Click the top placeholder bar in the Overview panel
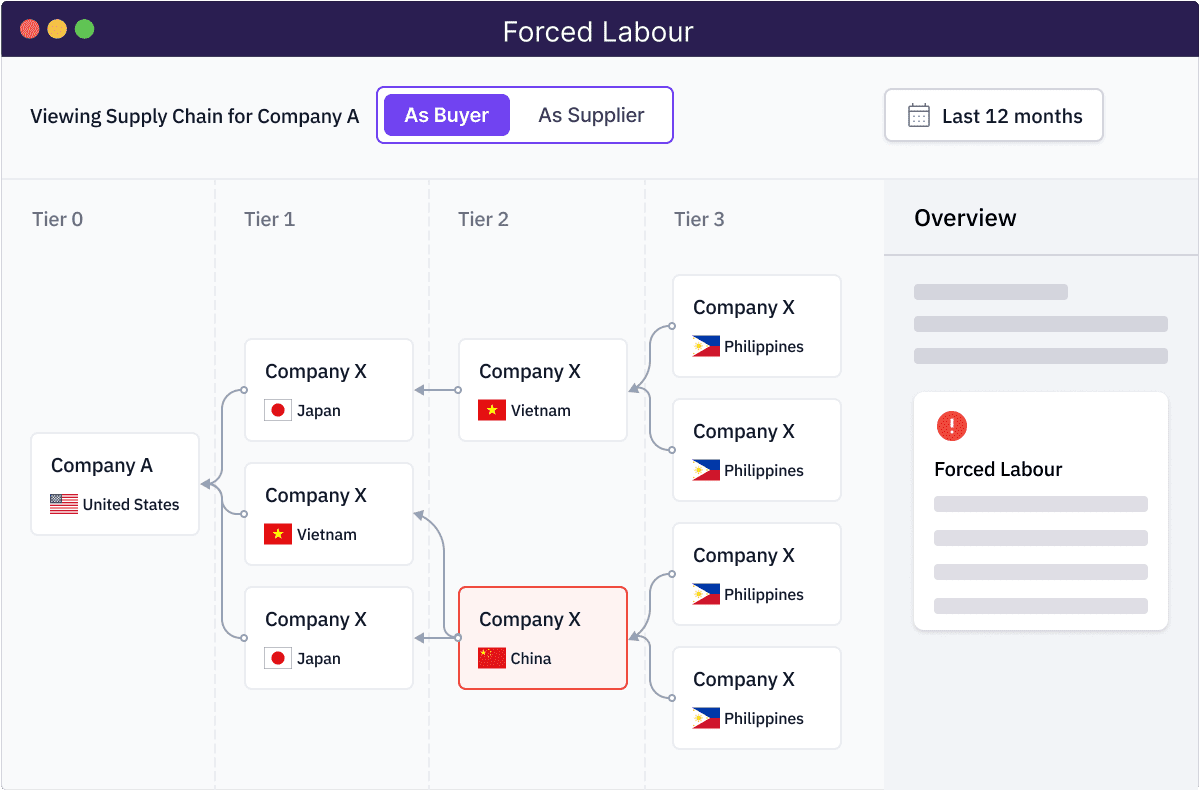Viewport: 1199px width, 790px height. 990,291
